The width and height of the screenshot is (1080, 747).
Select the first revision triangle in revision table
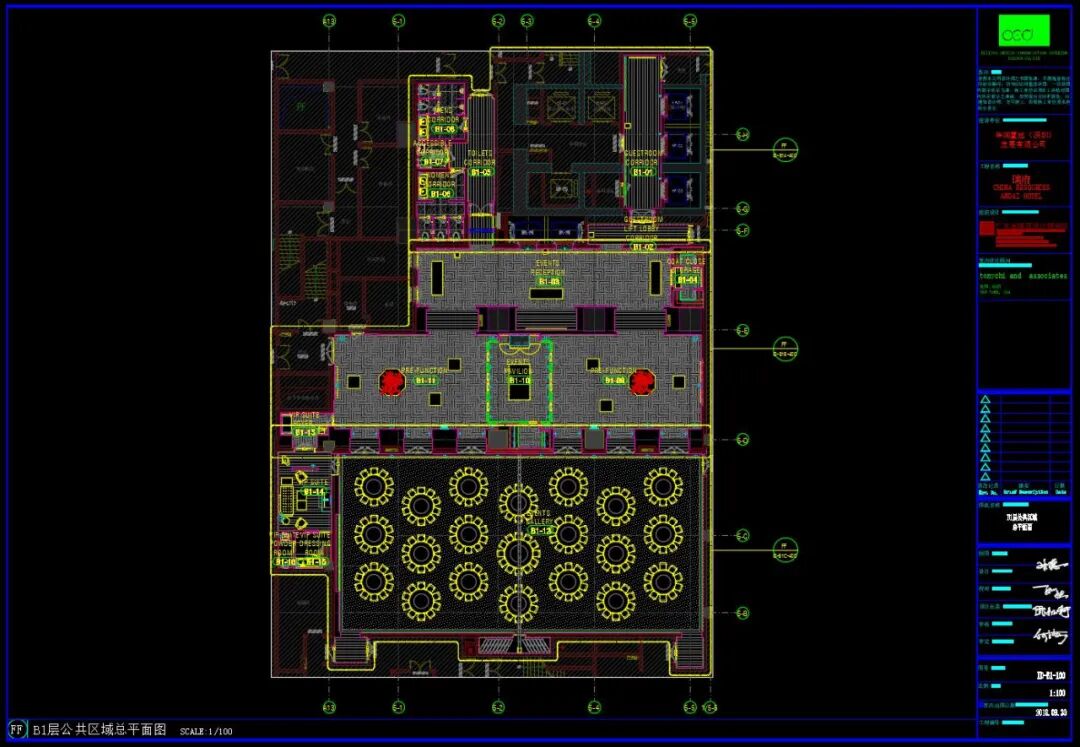tap(985, 399)
